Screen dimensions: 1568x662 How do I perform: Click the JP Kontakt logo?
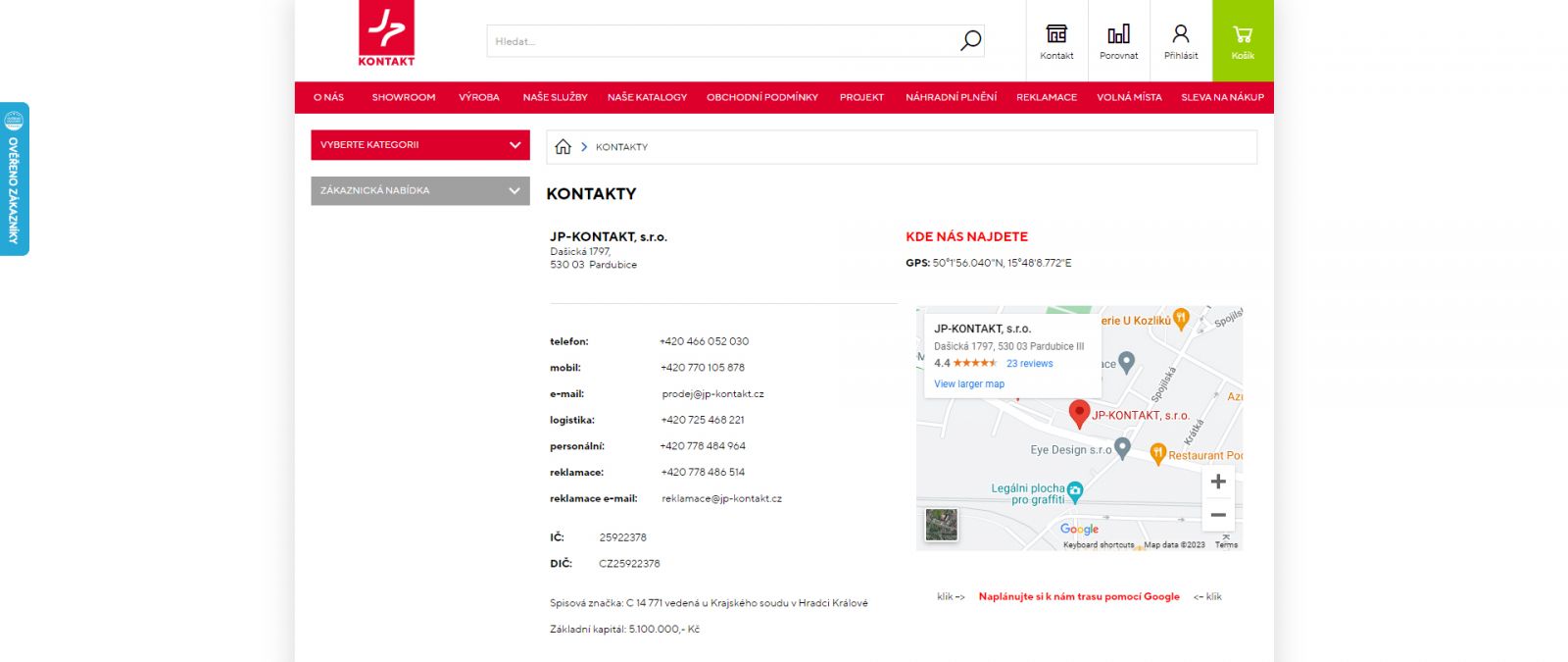point(386,34)
